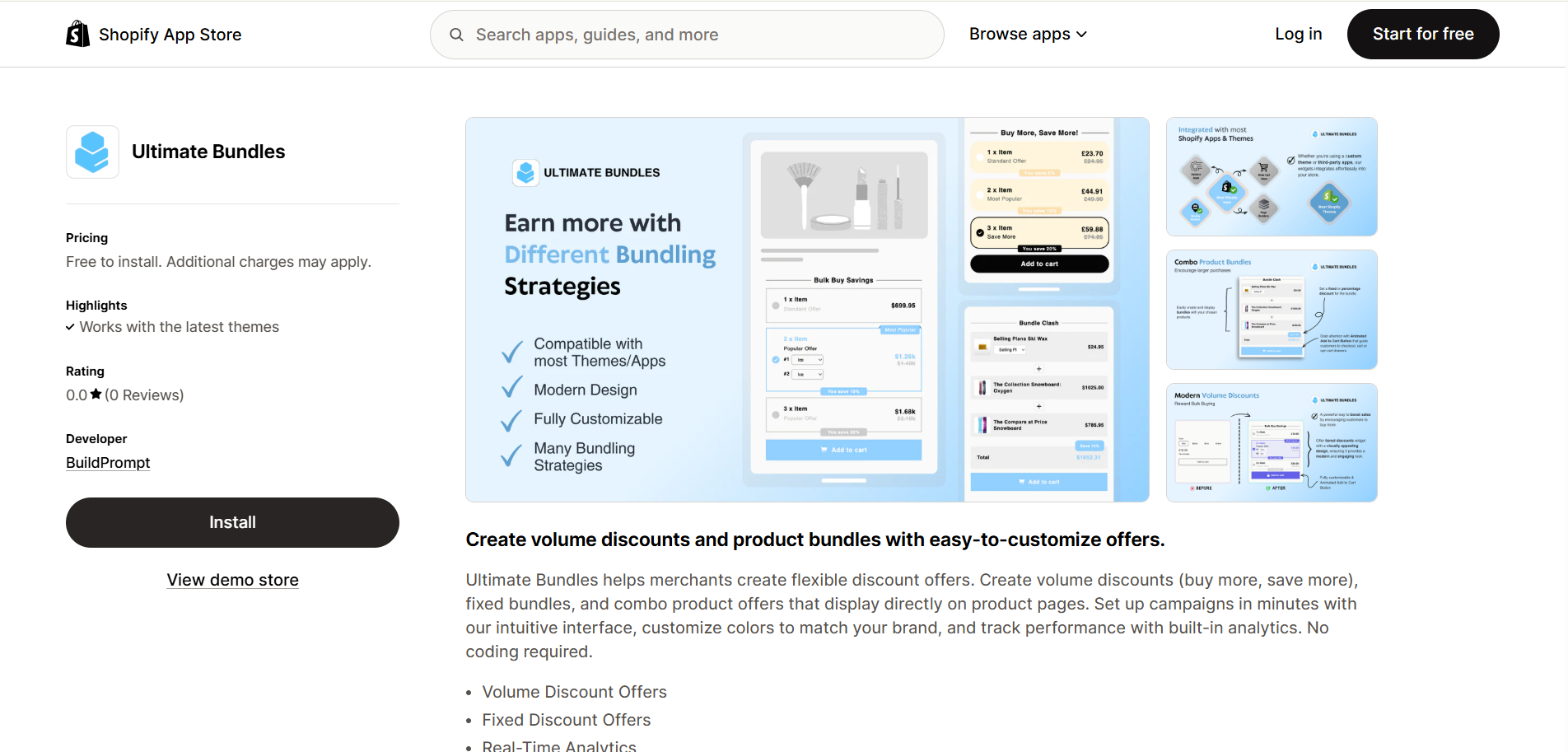Click 'Free to install. Additional charges may apply.'
The height and width of the screenshot is (752, 1568).
coord(218,262)
